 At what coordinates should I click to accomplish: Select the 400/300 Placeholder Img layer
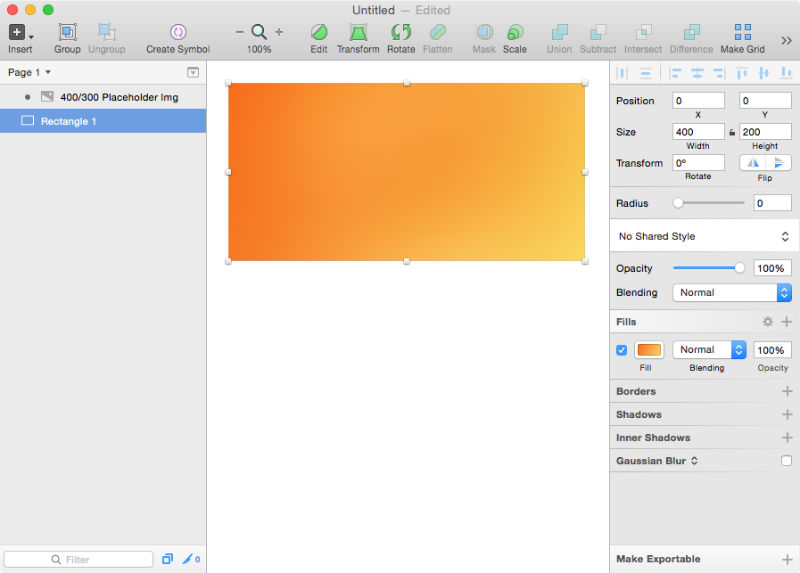118,97
